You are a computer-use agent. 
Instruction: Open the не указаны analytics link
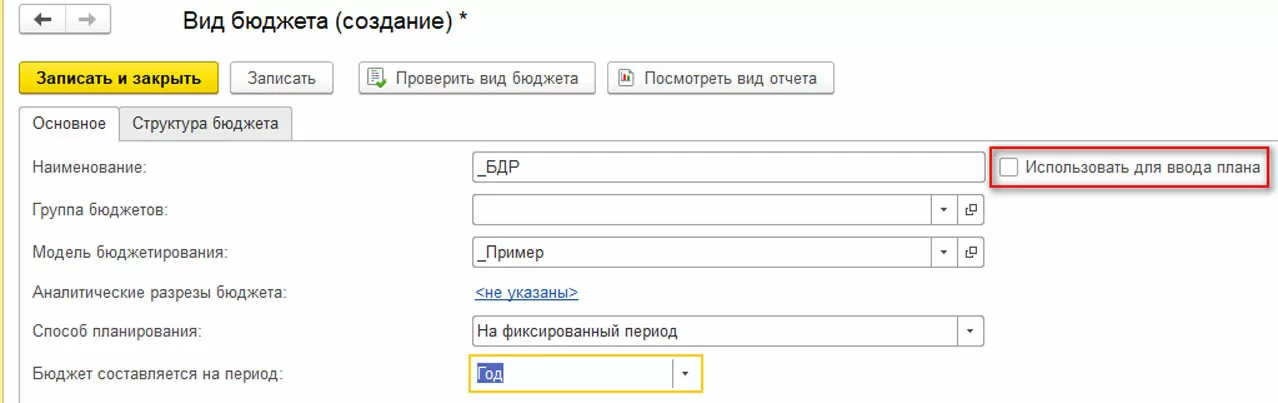point(526,293)
